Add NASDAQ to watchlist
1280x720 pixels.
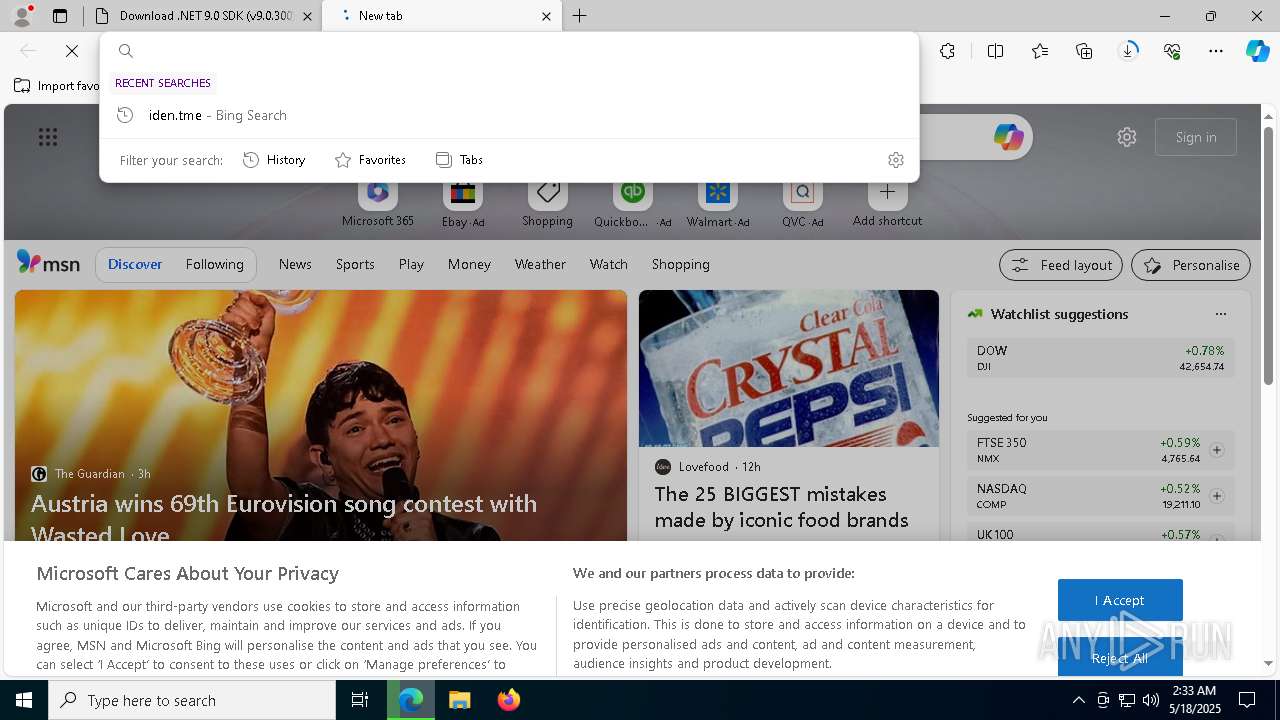(x=1217, y=496)
